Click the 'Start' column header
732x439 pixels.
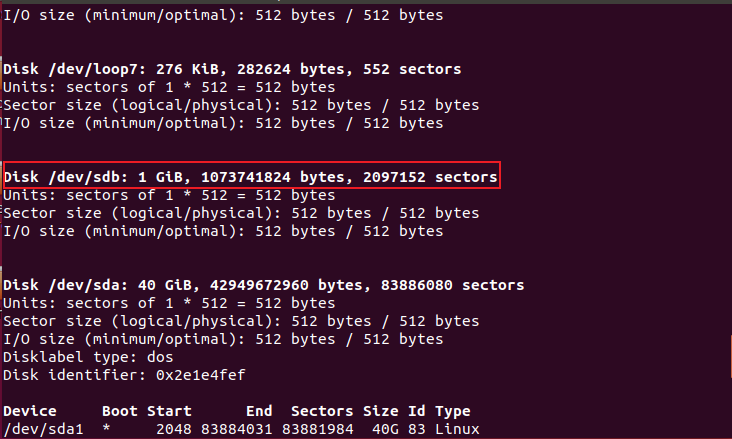(x=170, y=411)
